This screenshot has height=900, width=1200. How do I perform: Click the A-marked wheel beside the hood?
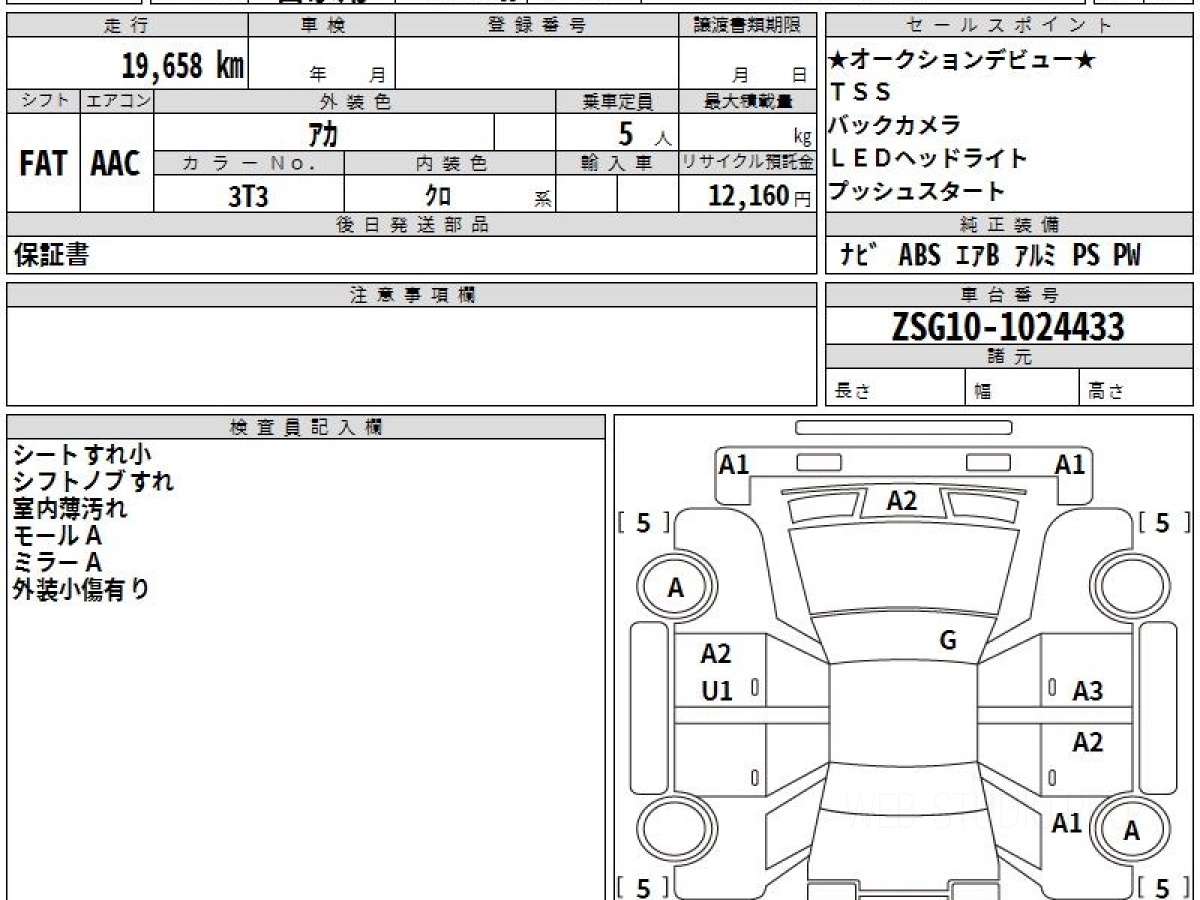pos(675,589)
